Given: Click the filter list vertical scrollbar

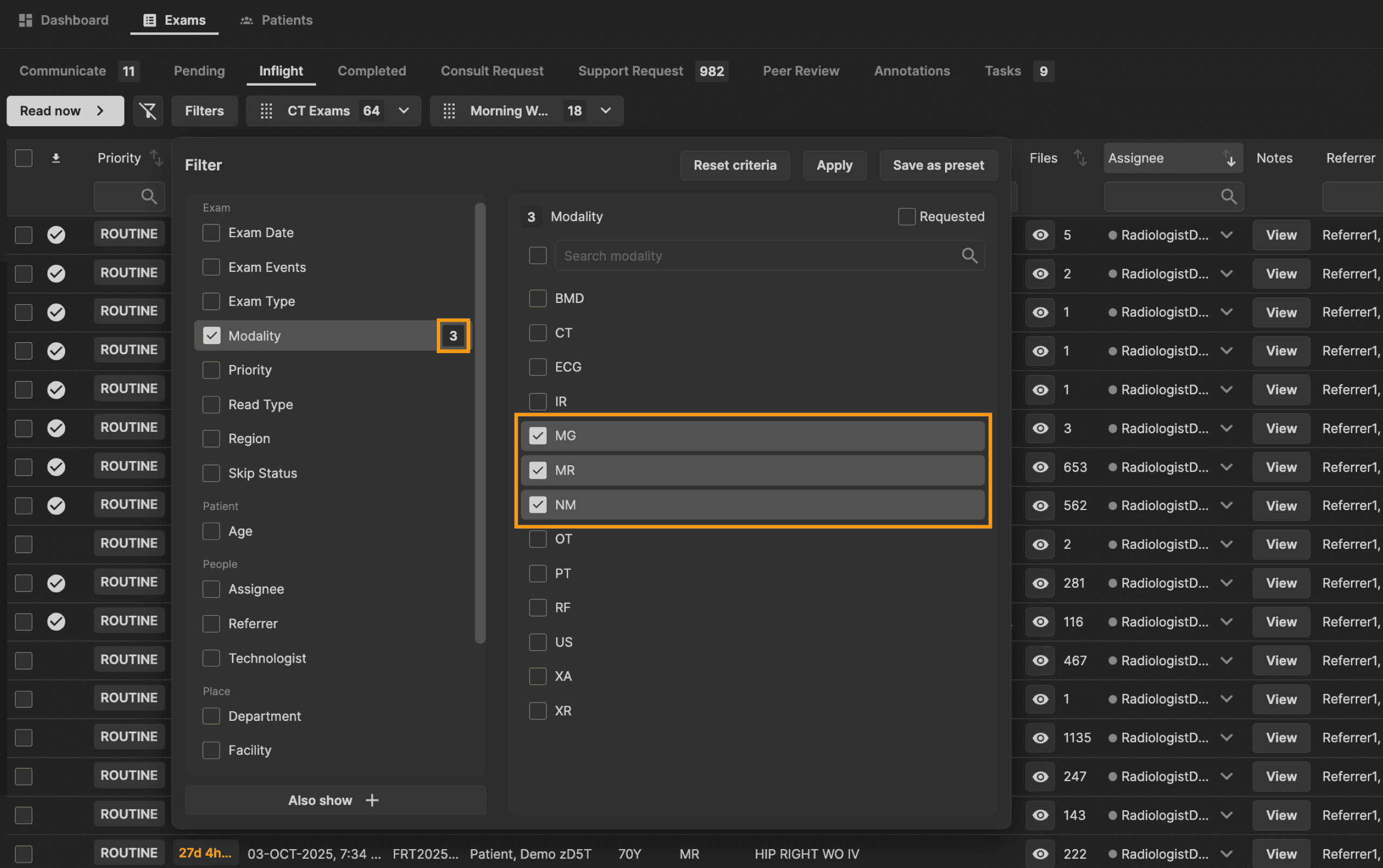Looking at the screenshot, I should pos(480,423).
